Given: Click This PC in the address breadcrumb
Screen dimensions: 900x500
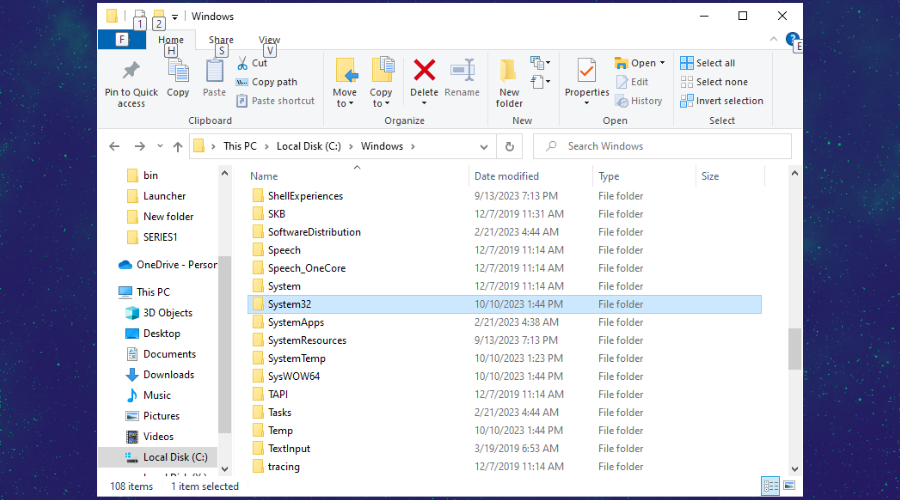Looking at the screenshot, I should [x=240, y=146].
